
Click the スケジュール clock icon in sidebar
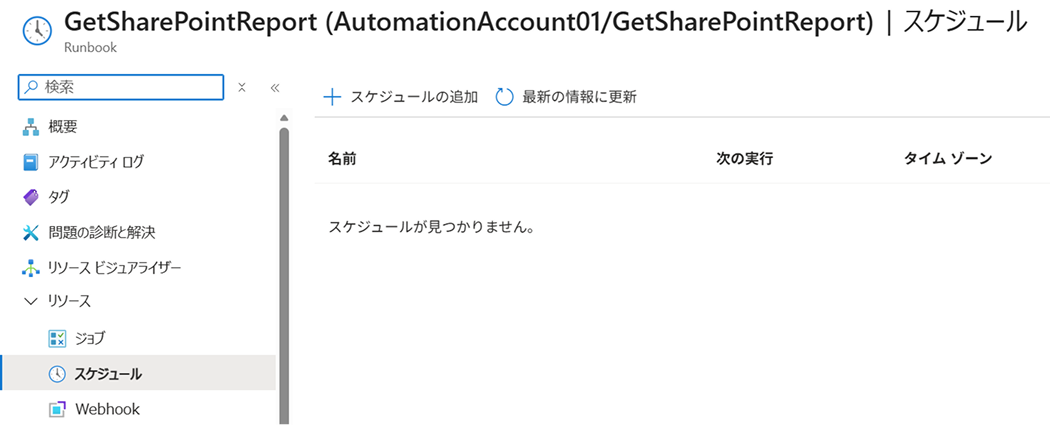pos(57,374)
